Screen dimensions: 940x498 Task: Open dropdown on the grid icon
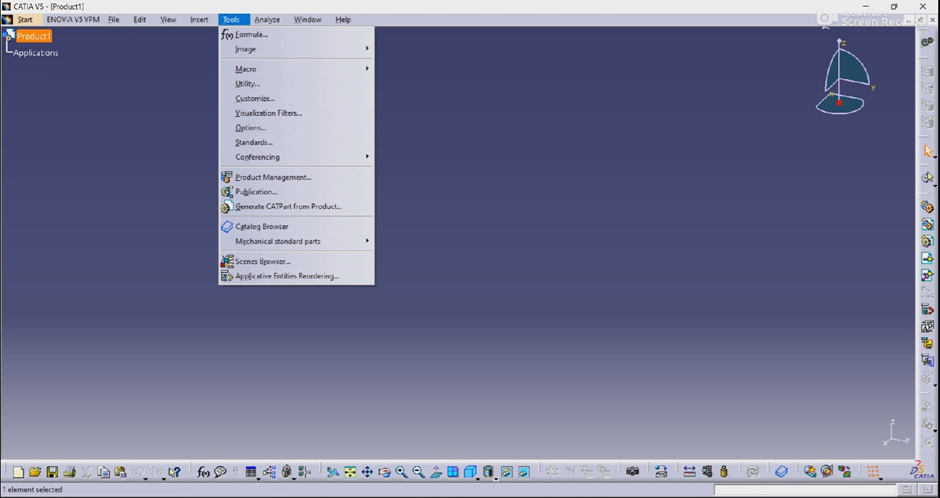(881, 479)
